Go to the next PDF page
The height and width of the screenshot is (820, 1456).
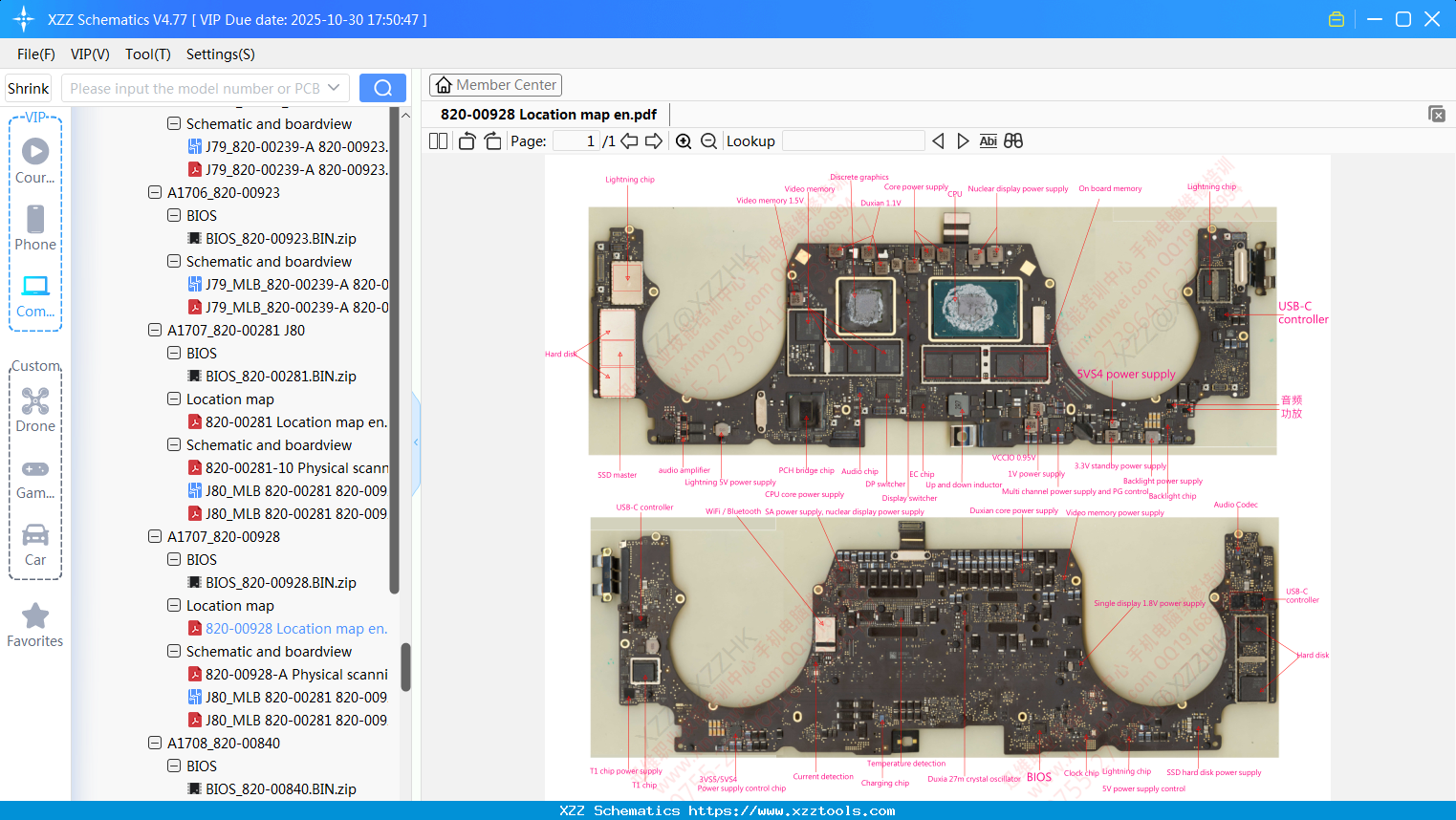tap(654, 141)
